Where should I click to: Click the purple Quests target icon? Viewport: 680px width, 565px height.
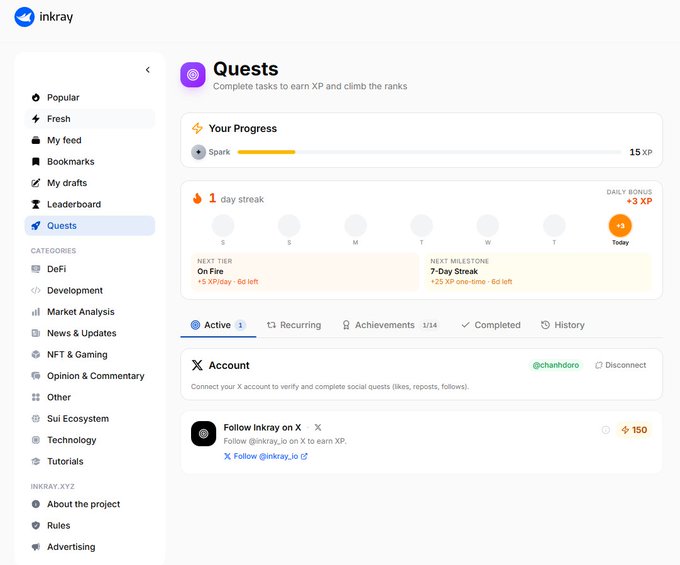click(193, 75)
